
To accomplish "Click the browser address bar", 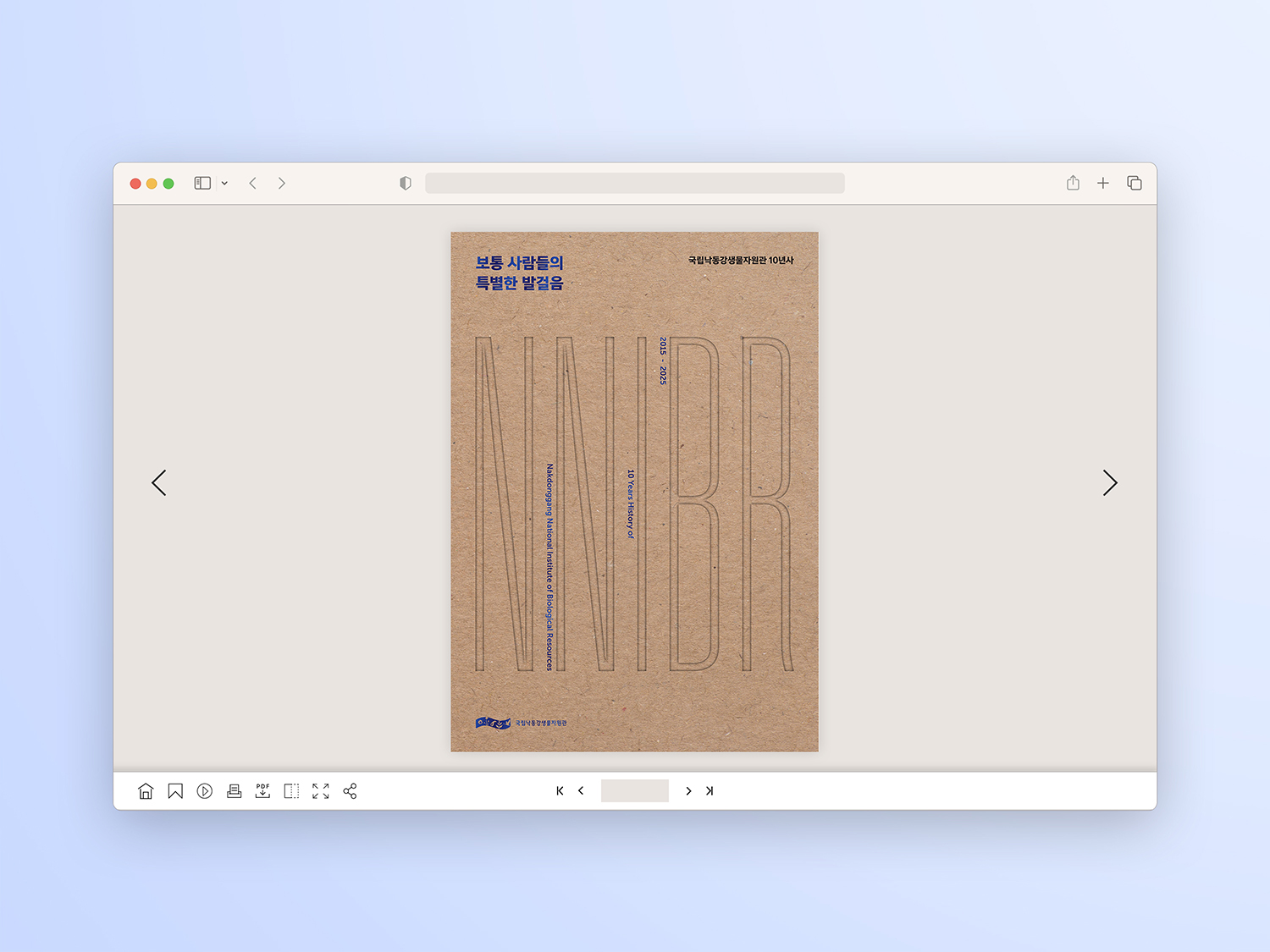I will [635, 183].
